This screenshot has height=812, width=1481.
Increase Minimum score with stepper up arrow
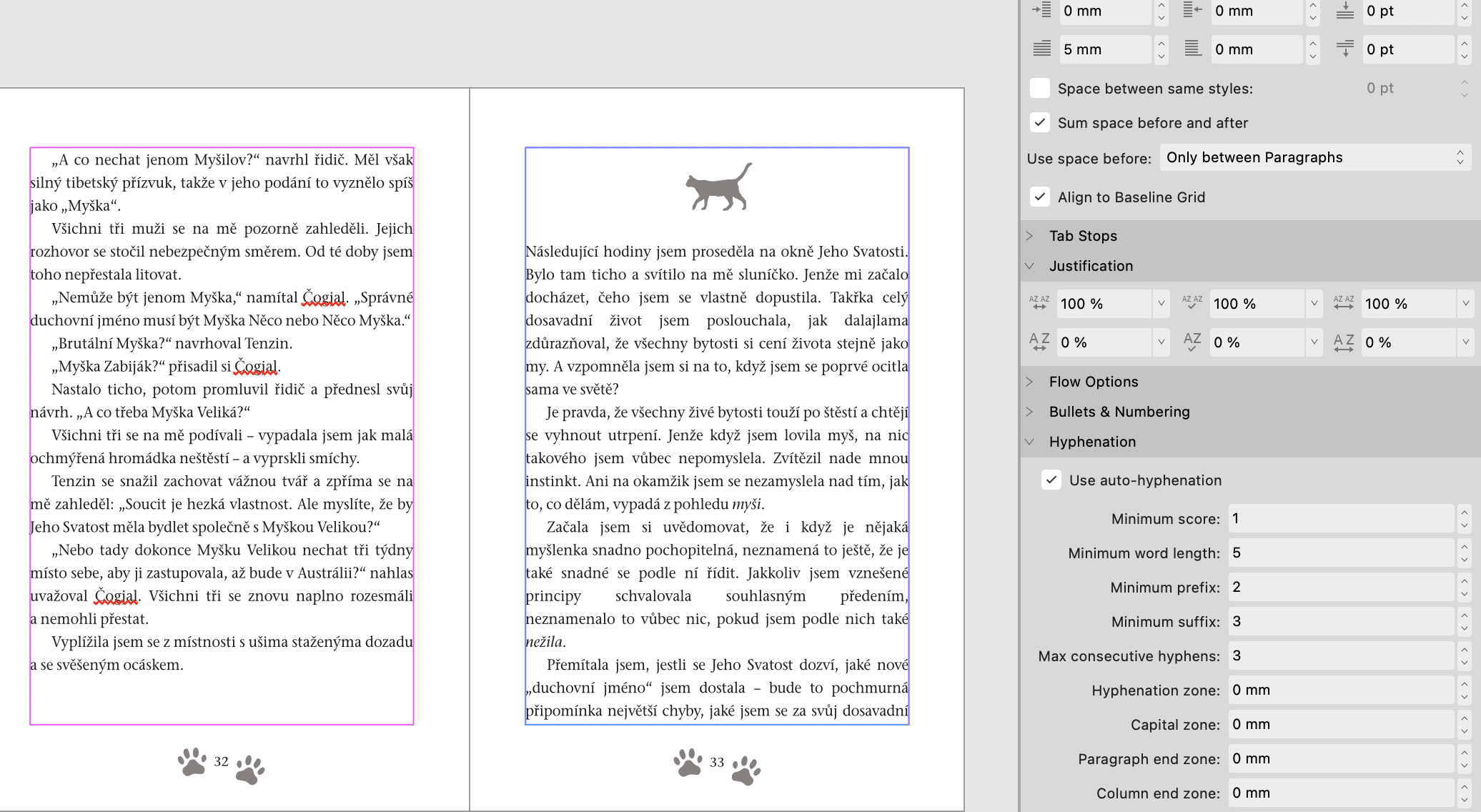pyautogui.click(x=1464, y=512)
